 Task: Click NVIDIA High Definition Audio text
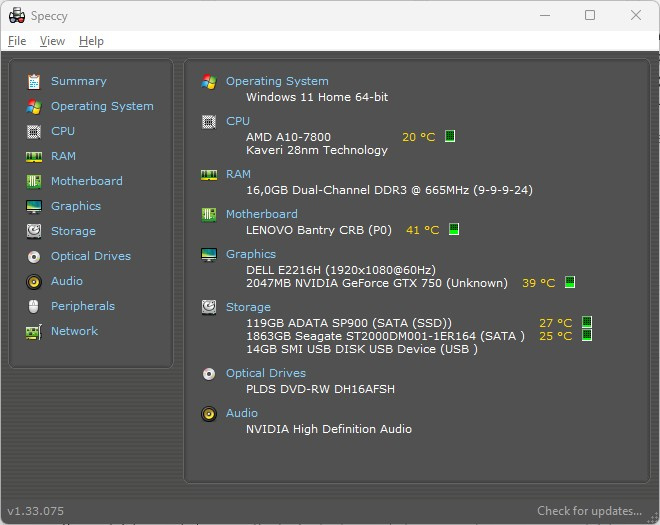329,429
